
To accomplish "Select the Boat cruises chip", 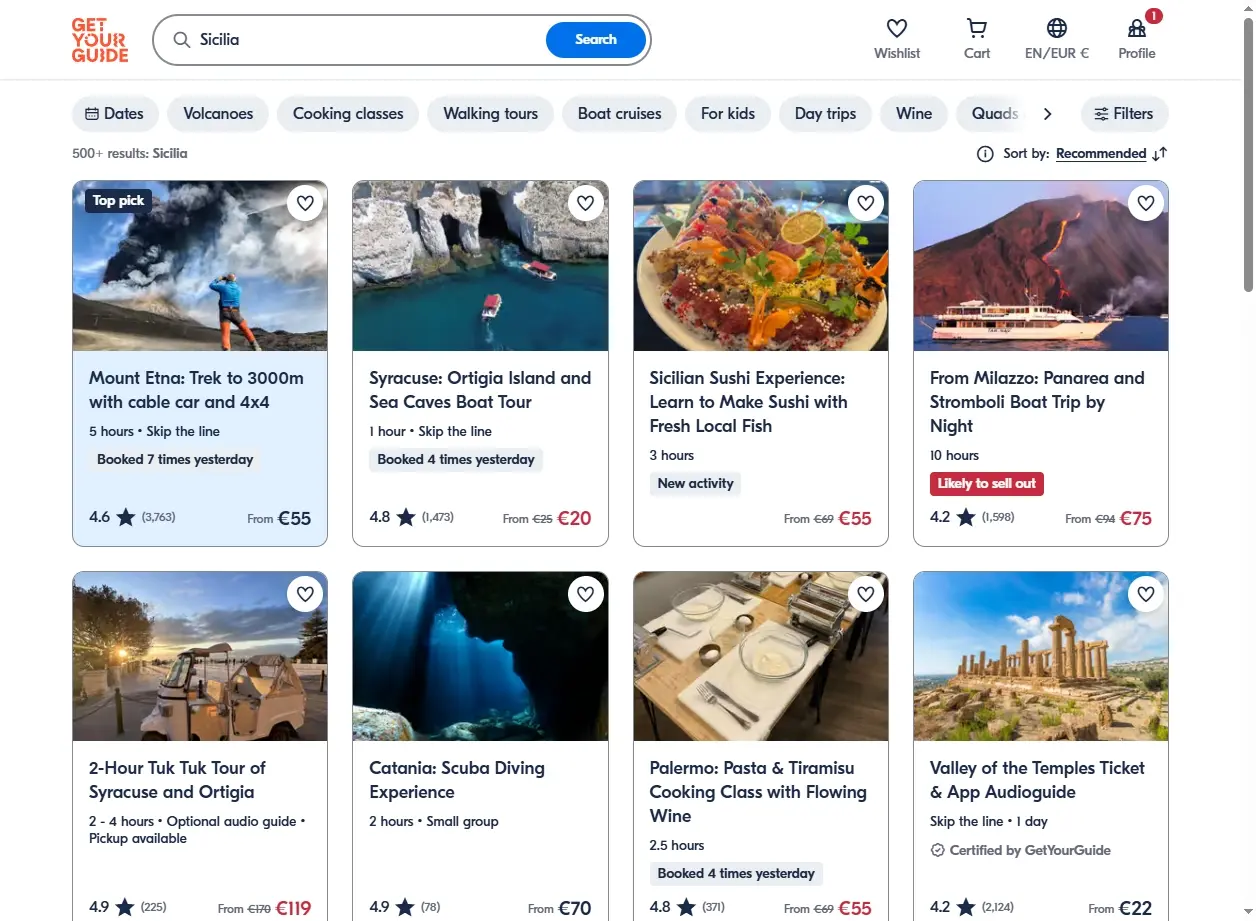I will pos(620,114).
